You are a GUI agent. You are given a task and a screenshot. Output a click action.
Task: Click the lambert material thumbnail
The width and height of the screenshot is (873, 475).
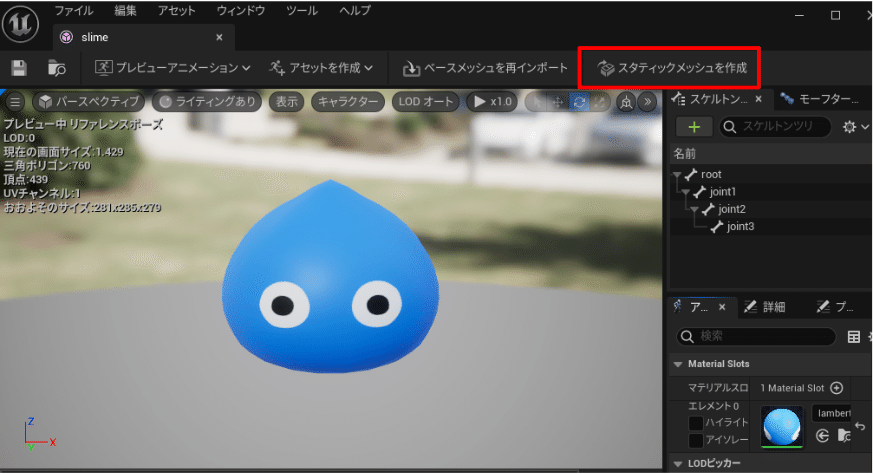tap(782, 427)
